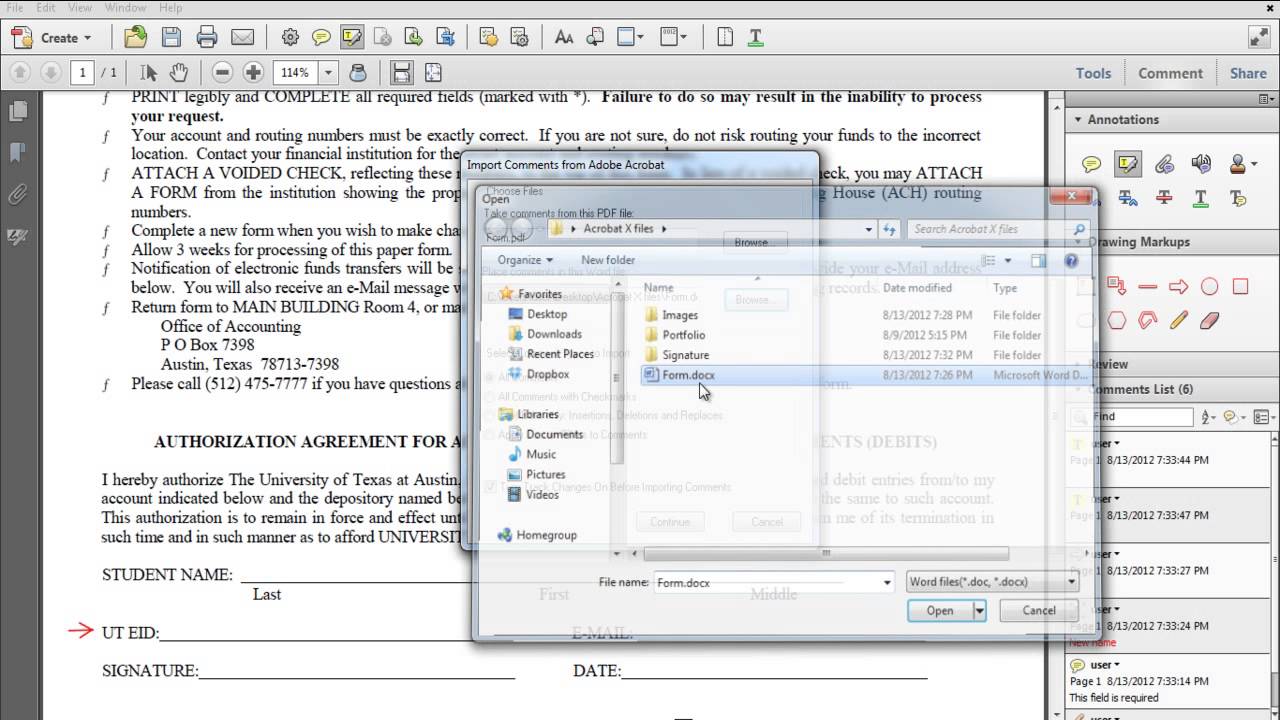Pick the pencil drawing tool
Viewport: 1280px width, 720px height.
point(1178,321)
